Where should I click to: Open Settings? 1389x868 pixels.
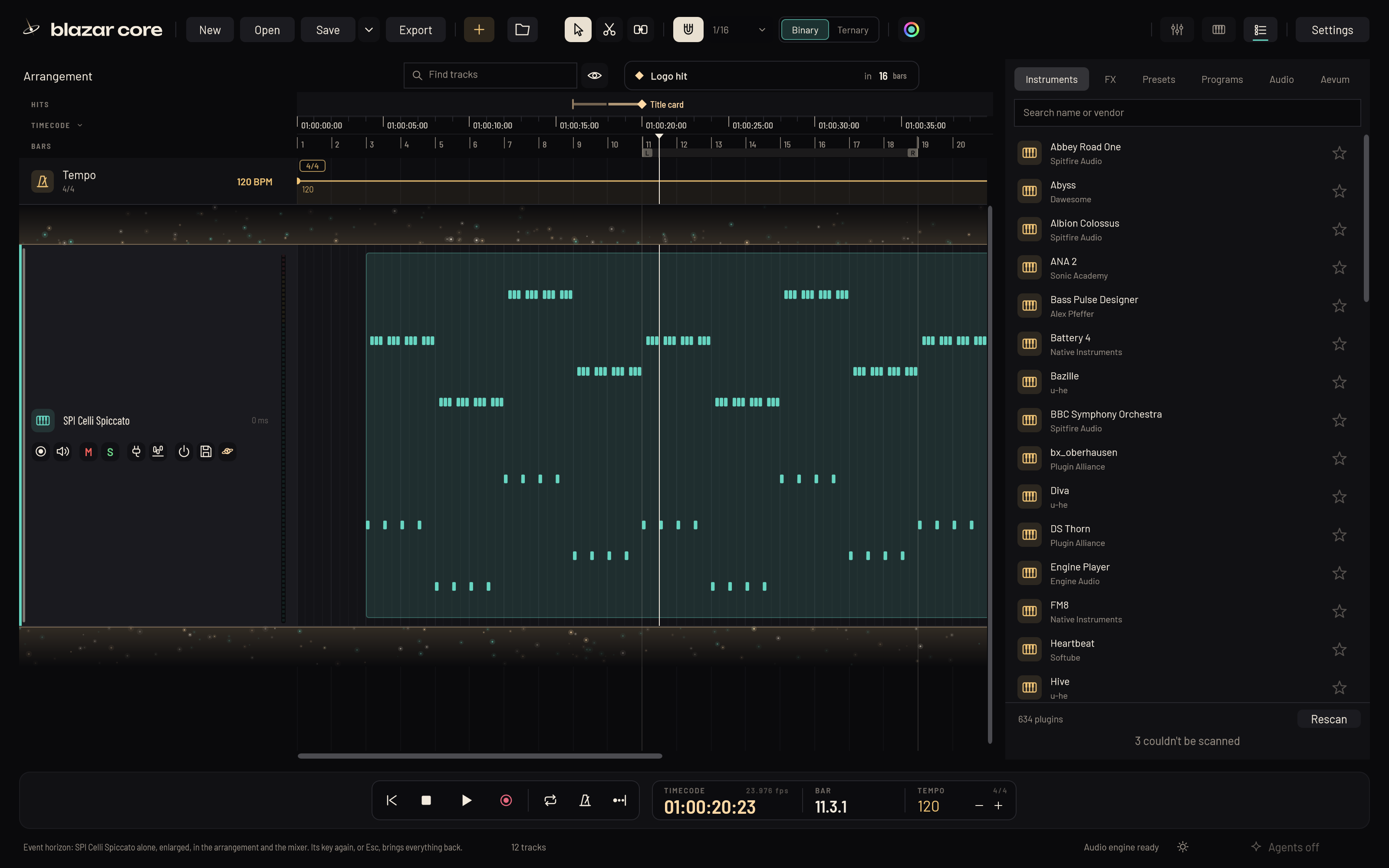click(x=1332, y=30)
